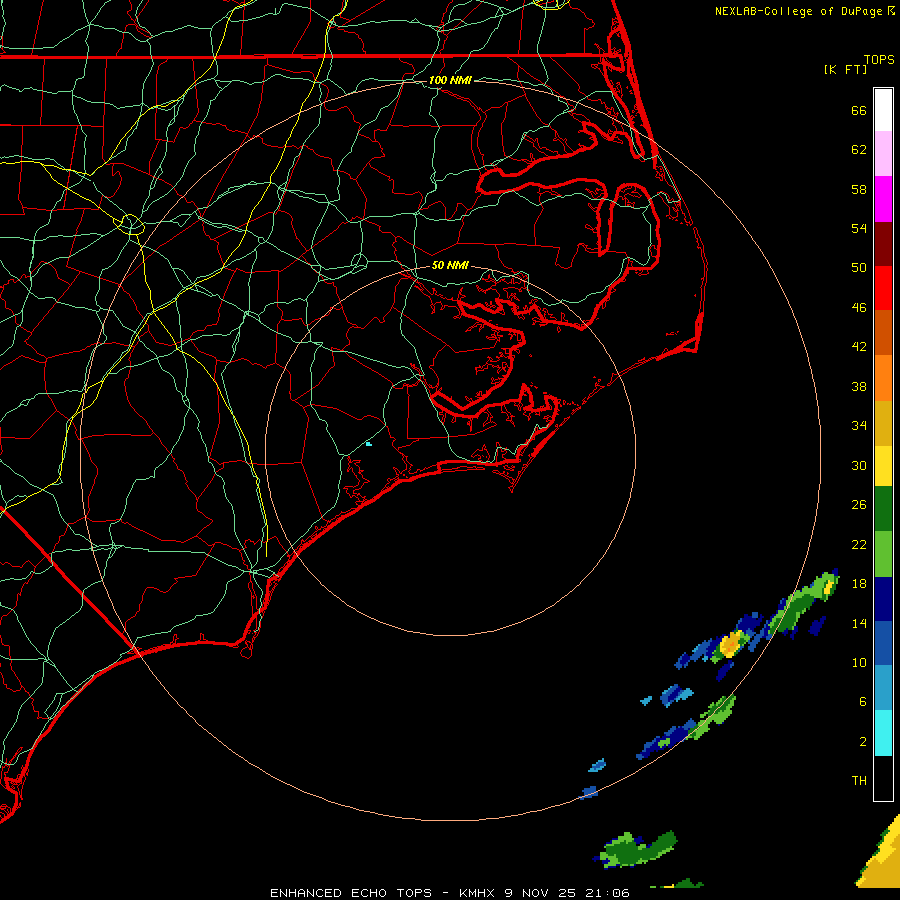The width and height of the screenshot is (900, 900).
Task: Select the bright red legend swatch
Action: [883, 288]
